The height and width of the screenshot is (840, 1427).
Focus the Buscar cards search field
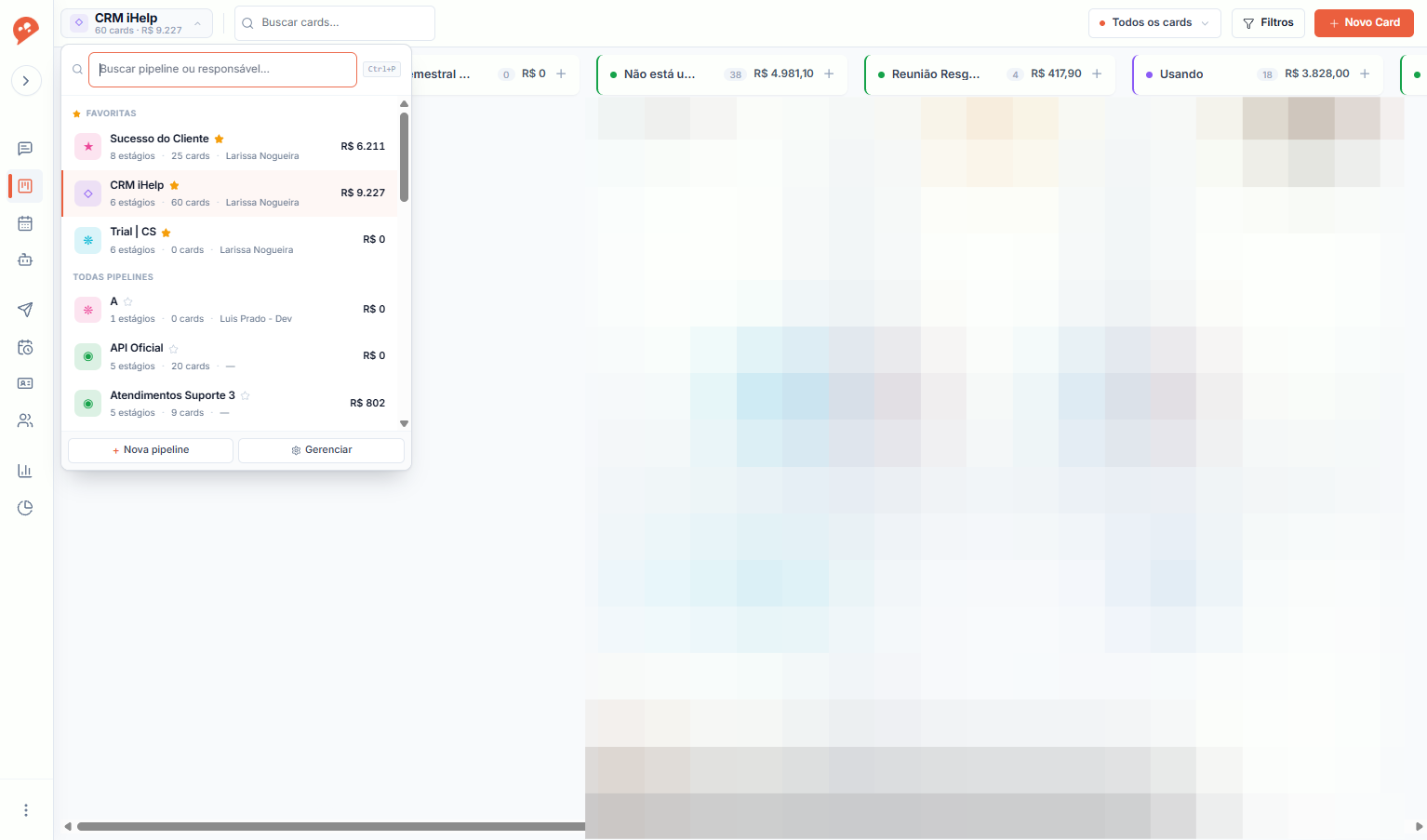(335, 23)
